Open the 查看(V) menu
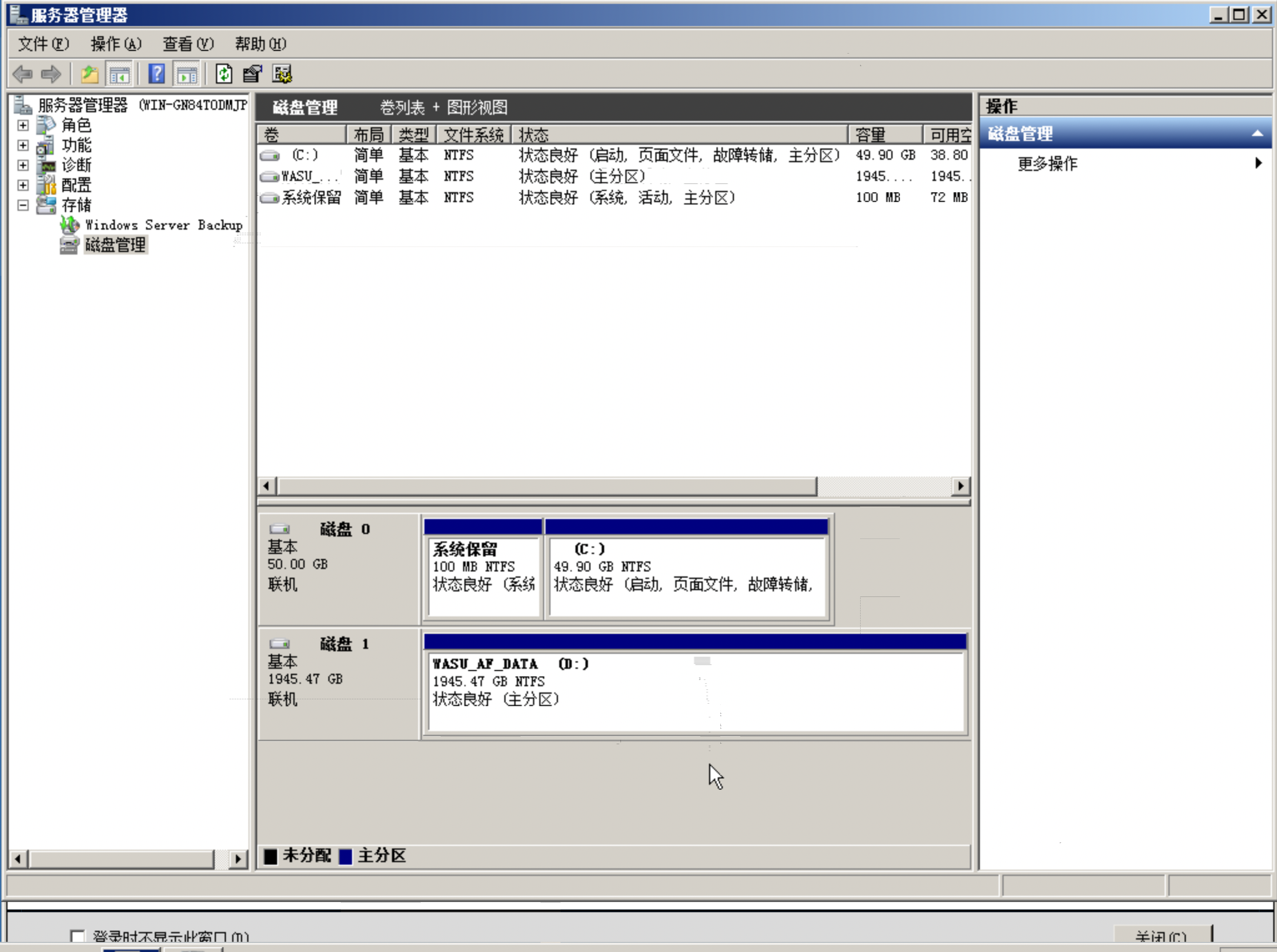1277x952 pixels. point(188,44)
